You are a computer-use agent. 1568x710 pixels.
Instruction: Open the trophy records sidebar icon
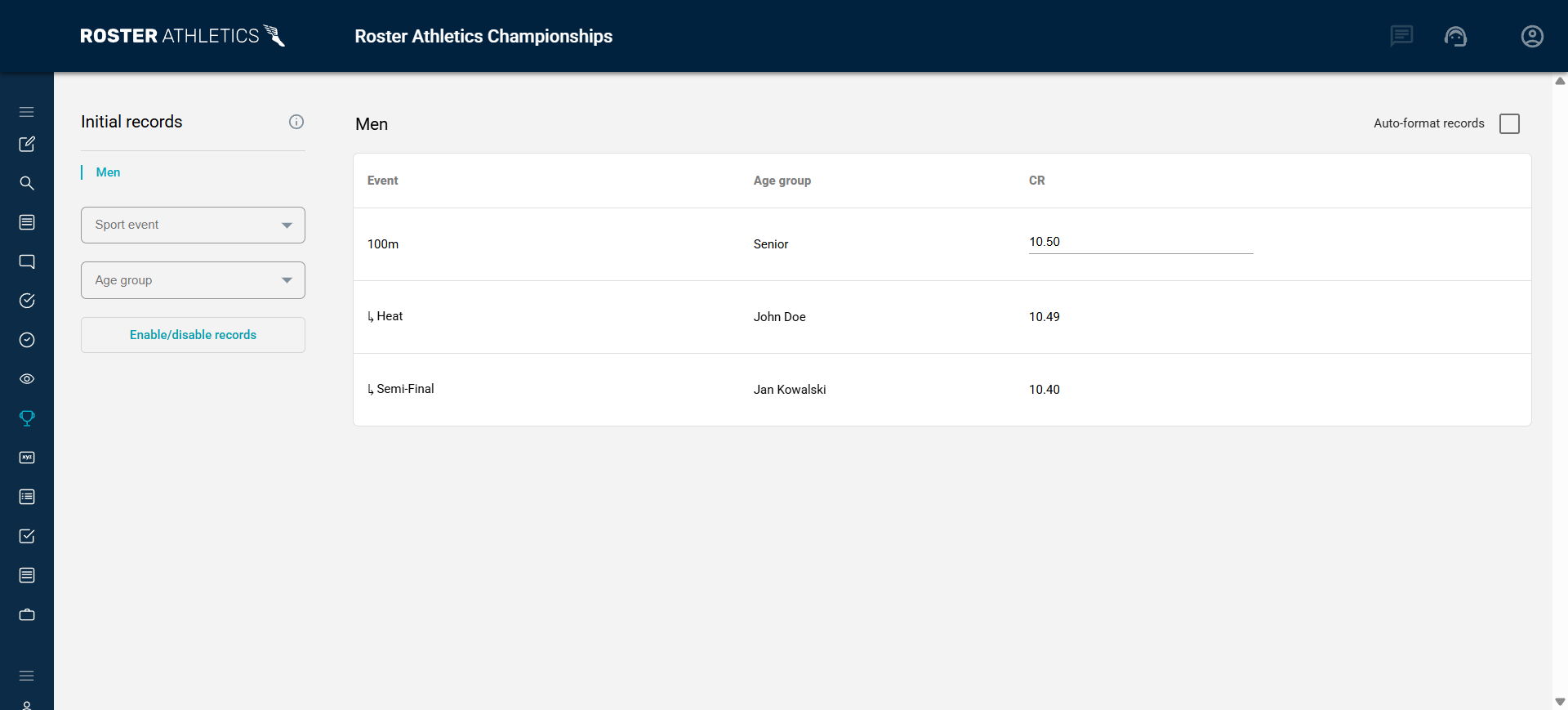(x=27, y=418)
